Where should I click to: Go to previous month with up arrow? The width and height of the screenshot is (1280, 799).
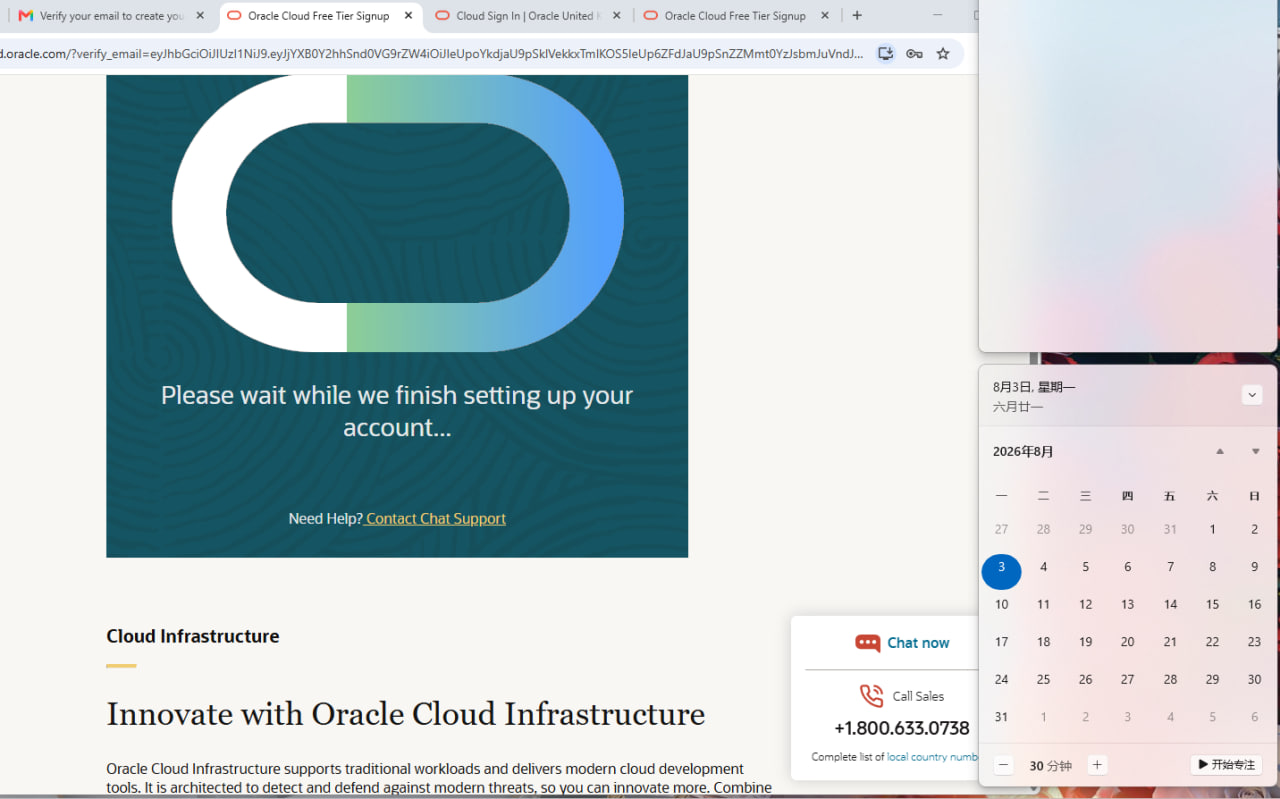pos(1220,452)
